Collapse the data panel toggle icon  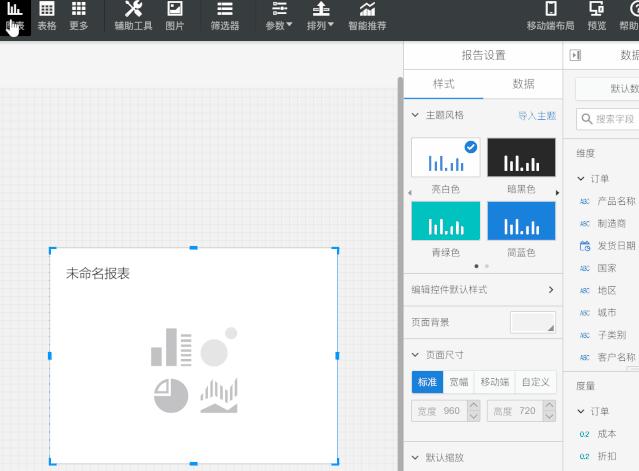coord(575,55)
